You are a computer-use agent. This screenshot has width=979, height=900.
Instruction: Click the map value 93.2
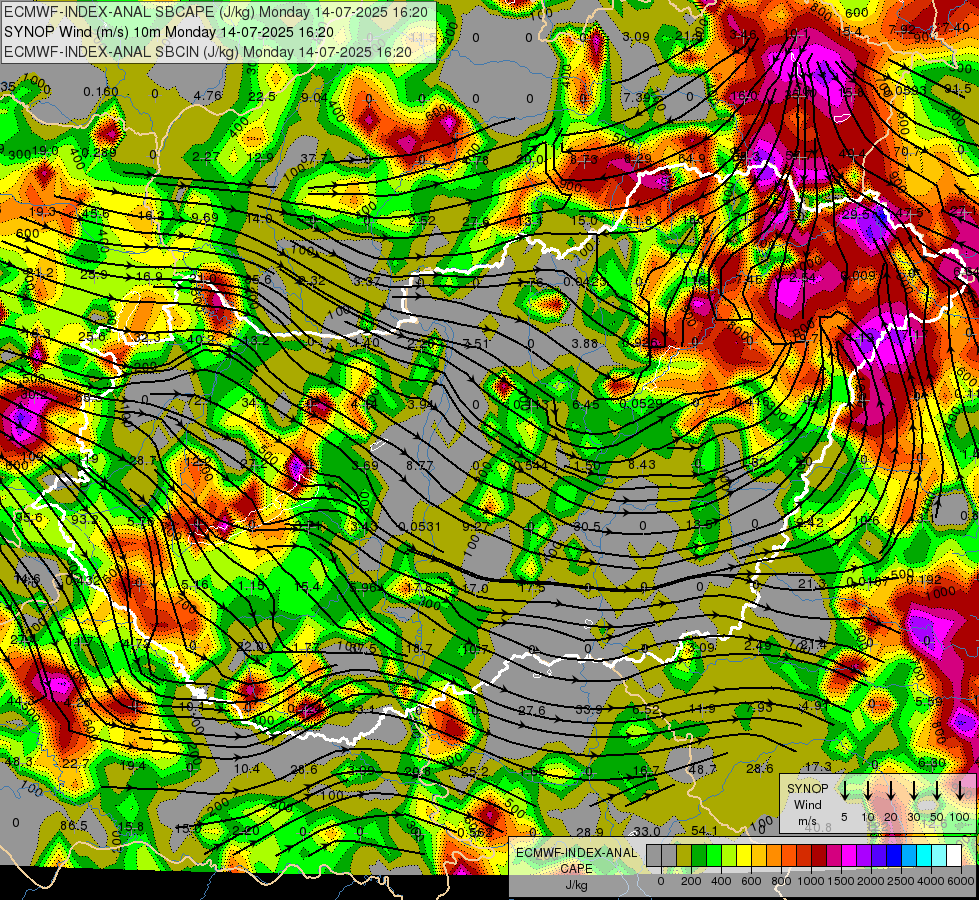click(84, 519)
